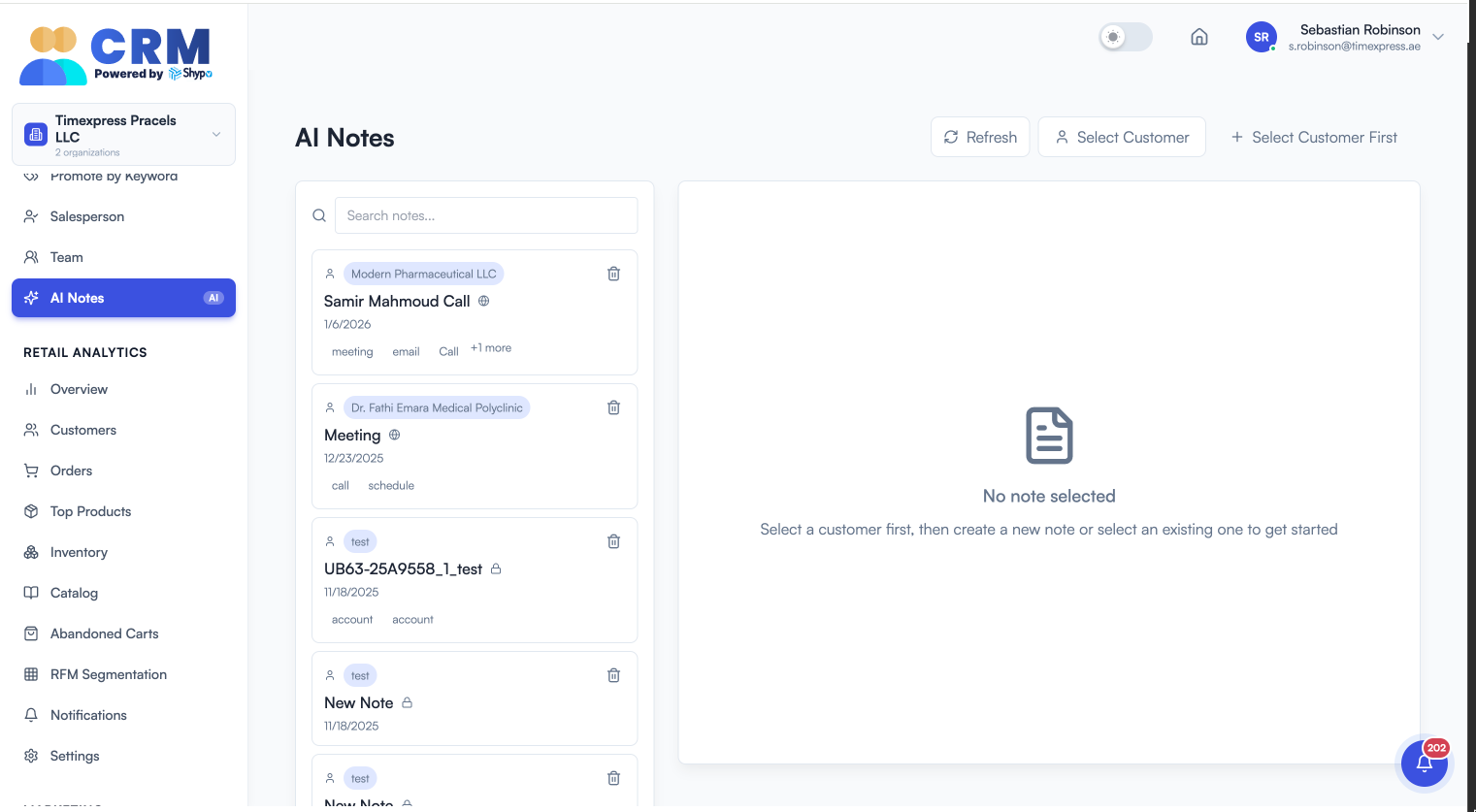This screenshot has height=812, width=1476.
Task: Click the SR user avatar
Action: 1261,37
